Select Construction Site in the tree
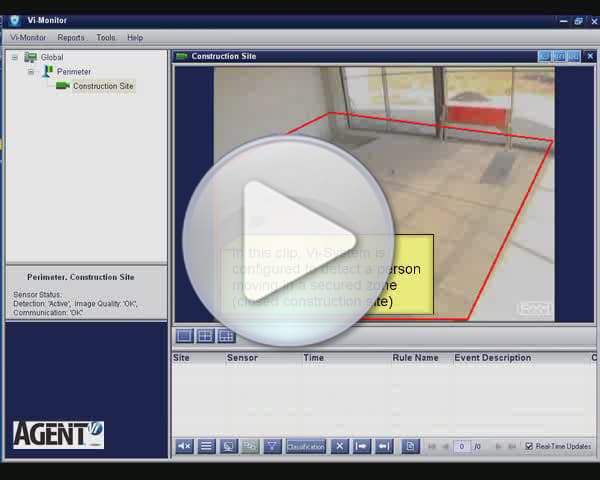 point(103,86)
